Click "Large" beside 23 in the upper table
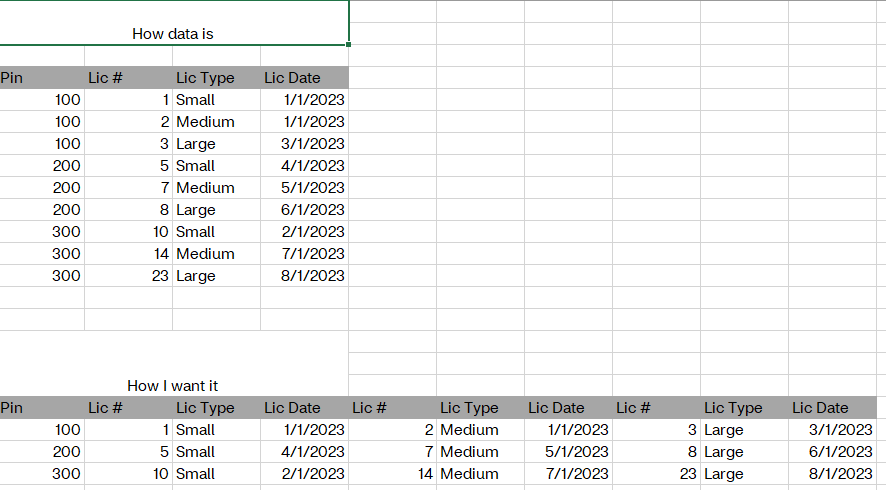The image size is (886, 490). click(196, 275)
